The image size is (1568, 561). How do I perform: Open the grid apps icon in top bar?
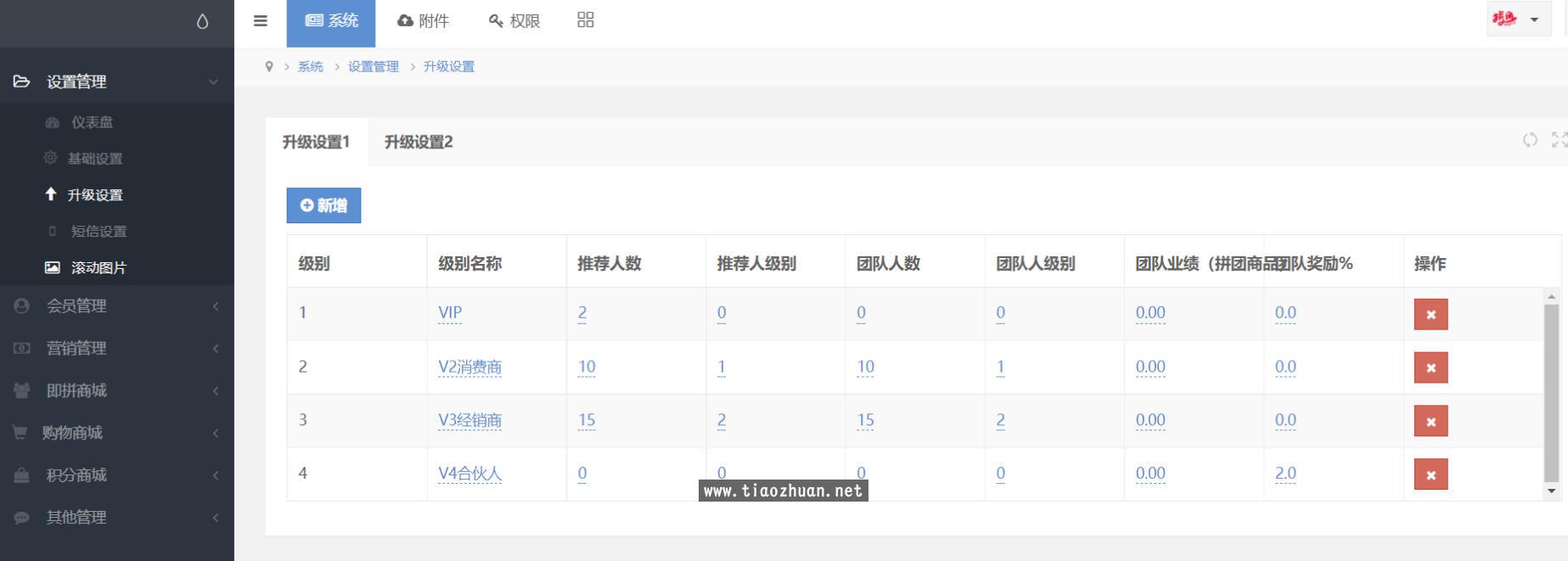586,20
